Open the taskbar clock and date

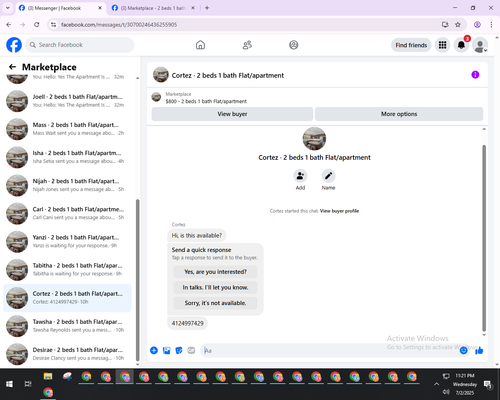click(465, 384)
